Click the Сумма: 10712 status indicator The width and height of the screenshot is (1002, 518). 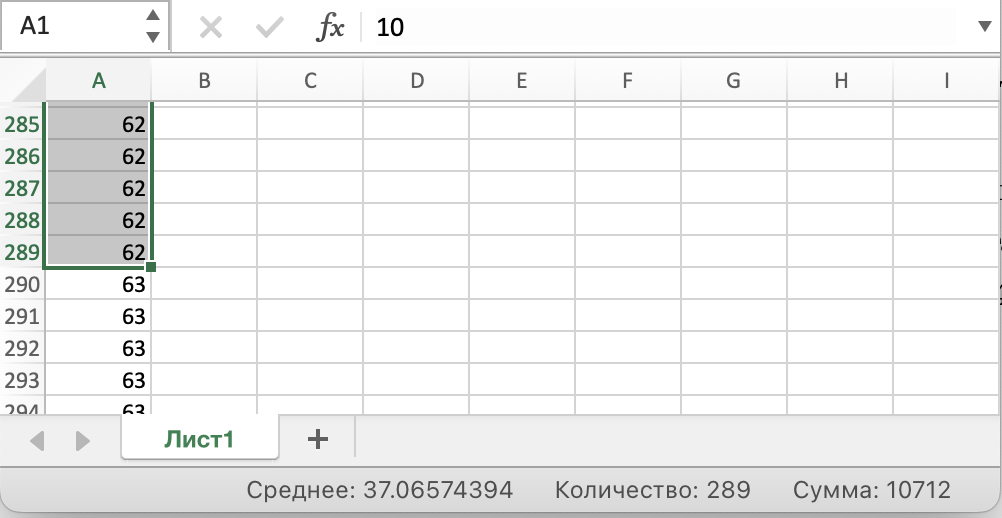[x=871, y=490]
